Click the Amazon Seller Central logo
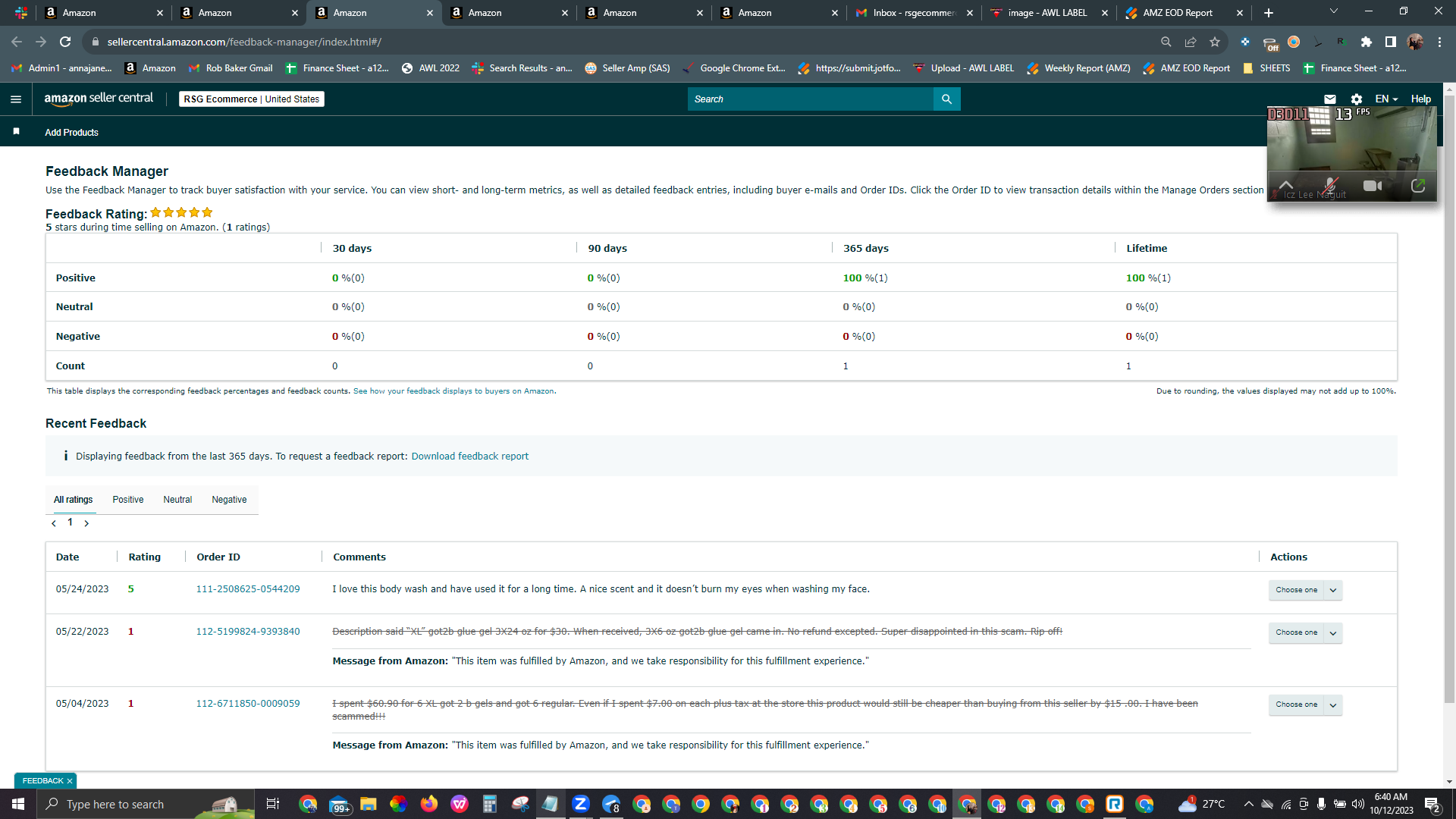Image resolution: width=1456 pixels, height=819 pixels. [x=99, y=99]
